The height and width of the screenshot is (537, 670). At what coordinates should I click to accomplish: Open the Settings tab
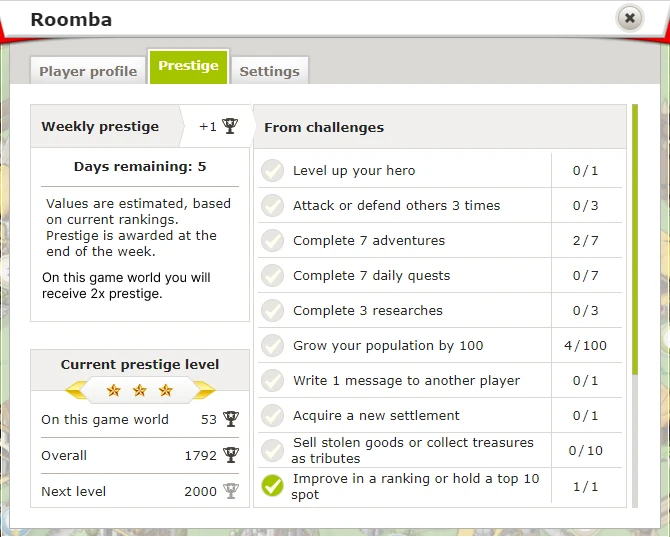tap(269, 71)
